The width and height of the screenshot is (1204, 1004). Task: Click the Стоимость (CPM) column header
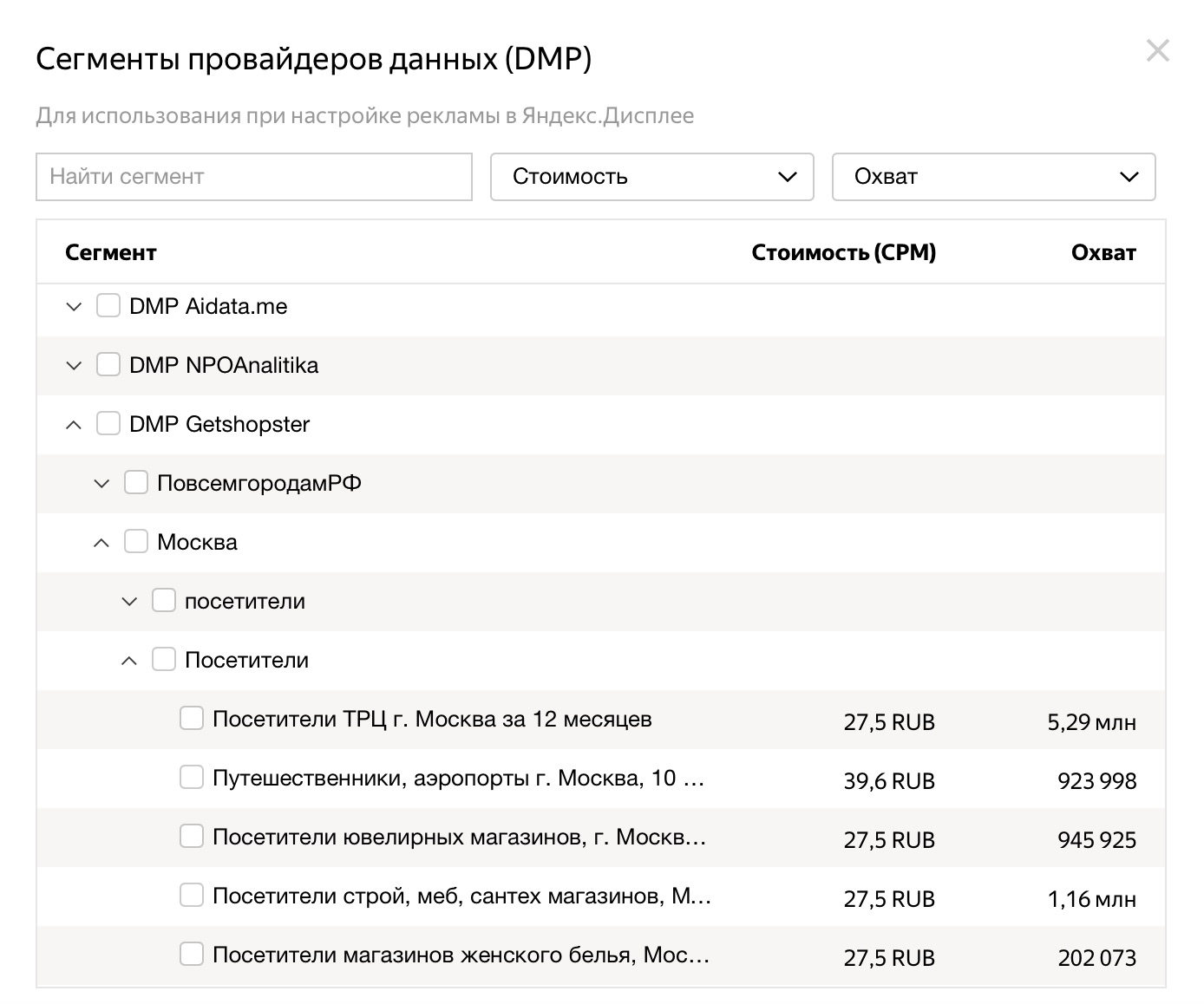pos(843,253)
